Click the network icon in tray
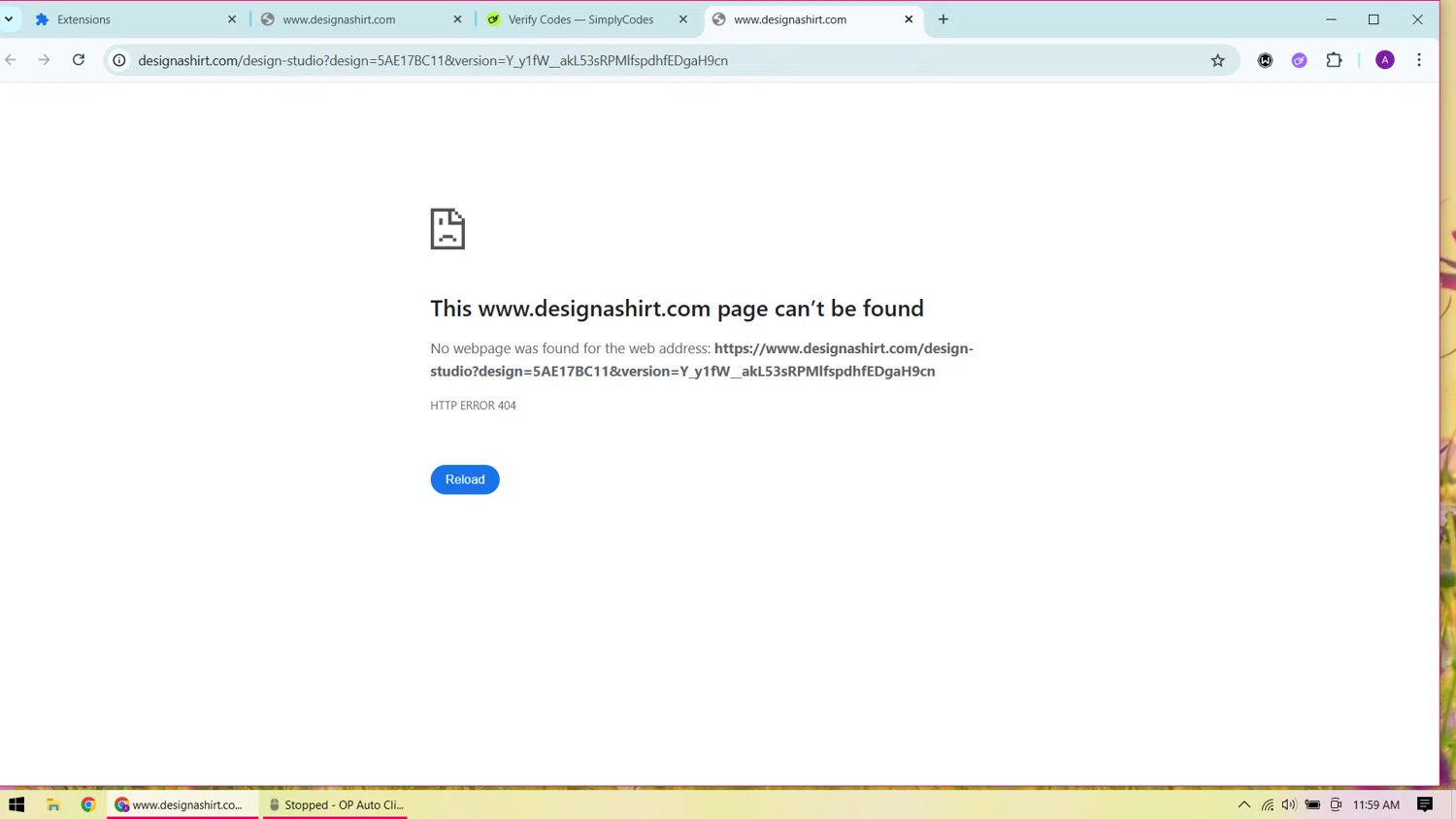 tap(1268, 804)
